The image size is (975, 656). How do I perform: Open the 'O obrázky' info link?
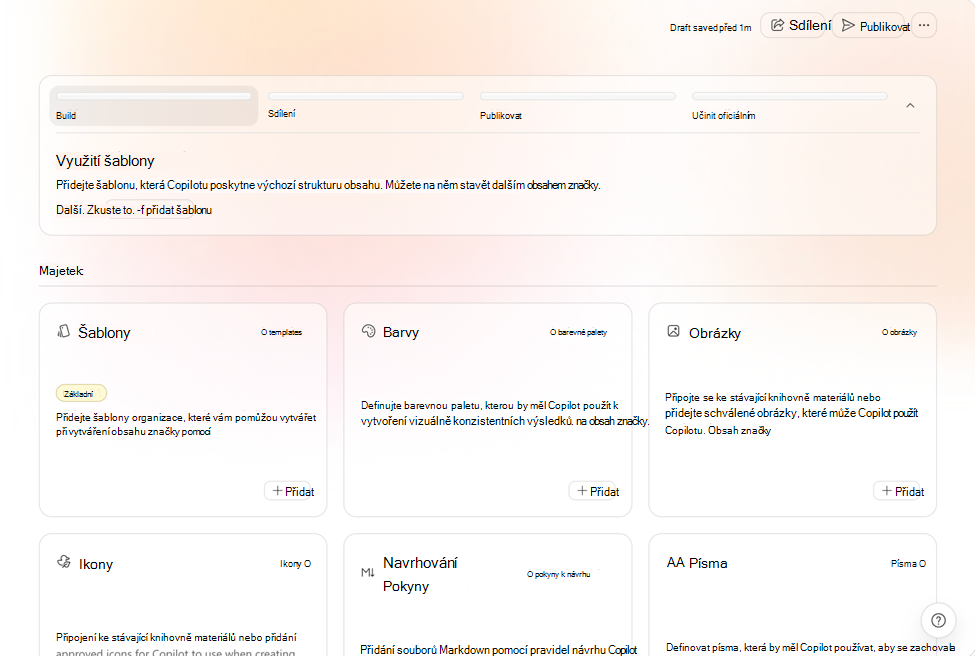coord(899,332)
